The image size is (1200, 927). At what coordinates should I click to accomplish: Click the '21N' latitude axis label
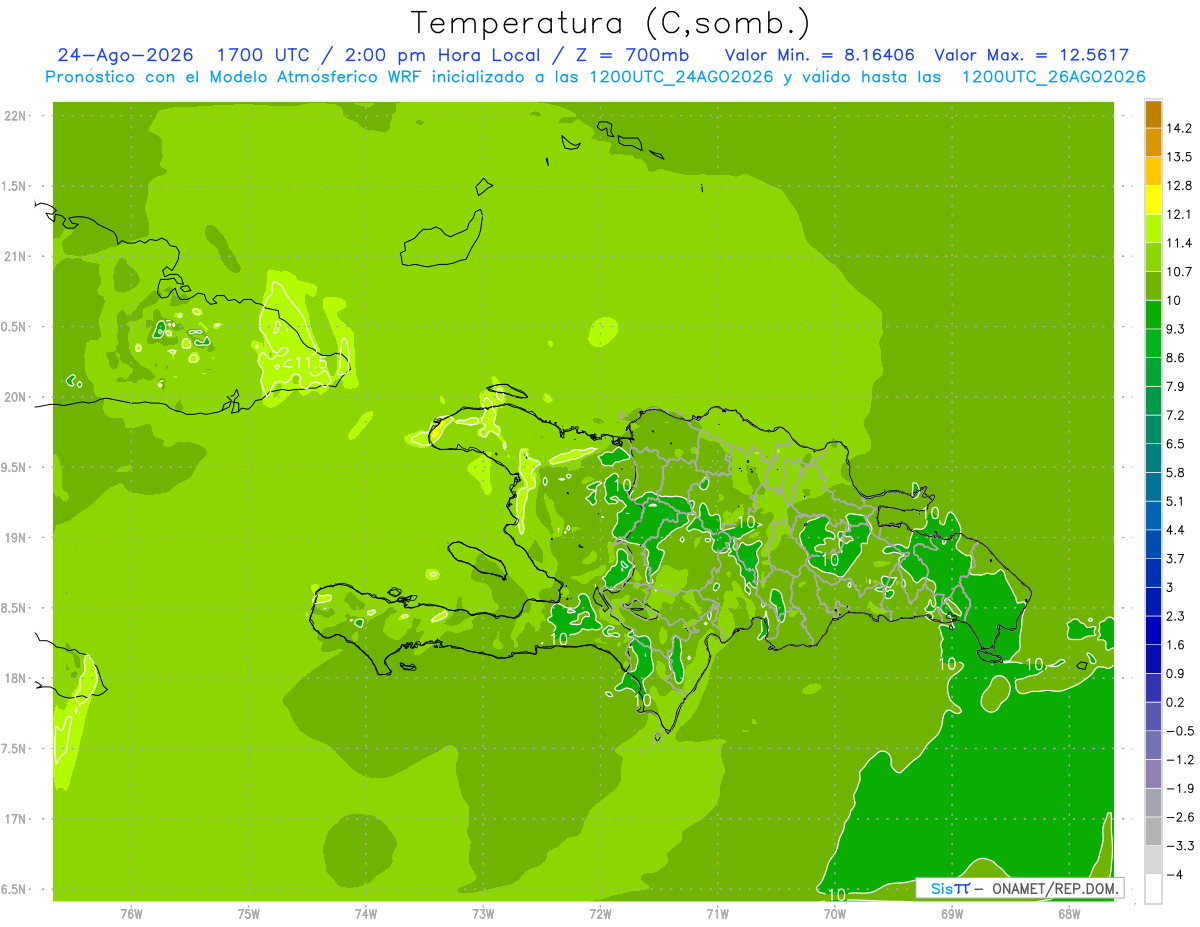click(16, 257)
